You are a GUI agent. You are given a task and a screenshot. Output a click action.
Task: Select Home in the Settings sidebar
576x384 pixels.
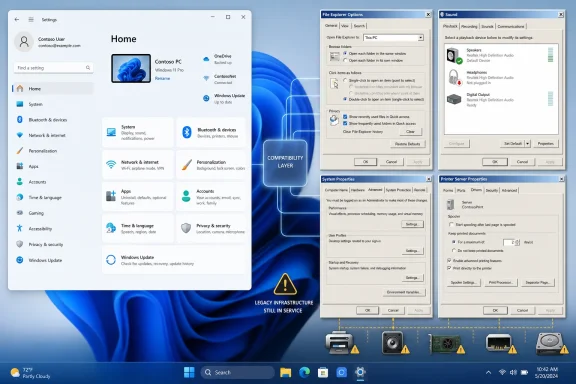[53, 89]
